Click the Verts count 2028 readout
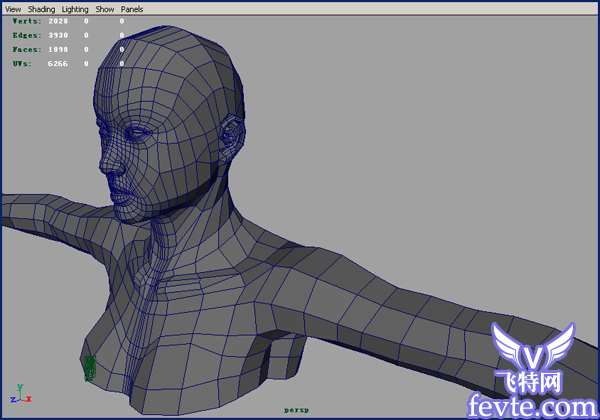The width and height of the screenshot is (600, 420). coord(58,21)
